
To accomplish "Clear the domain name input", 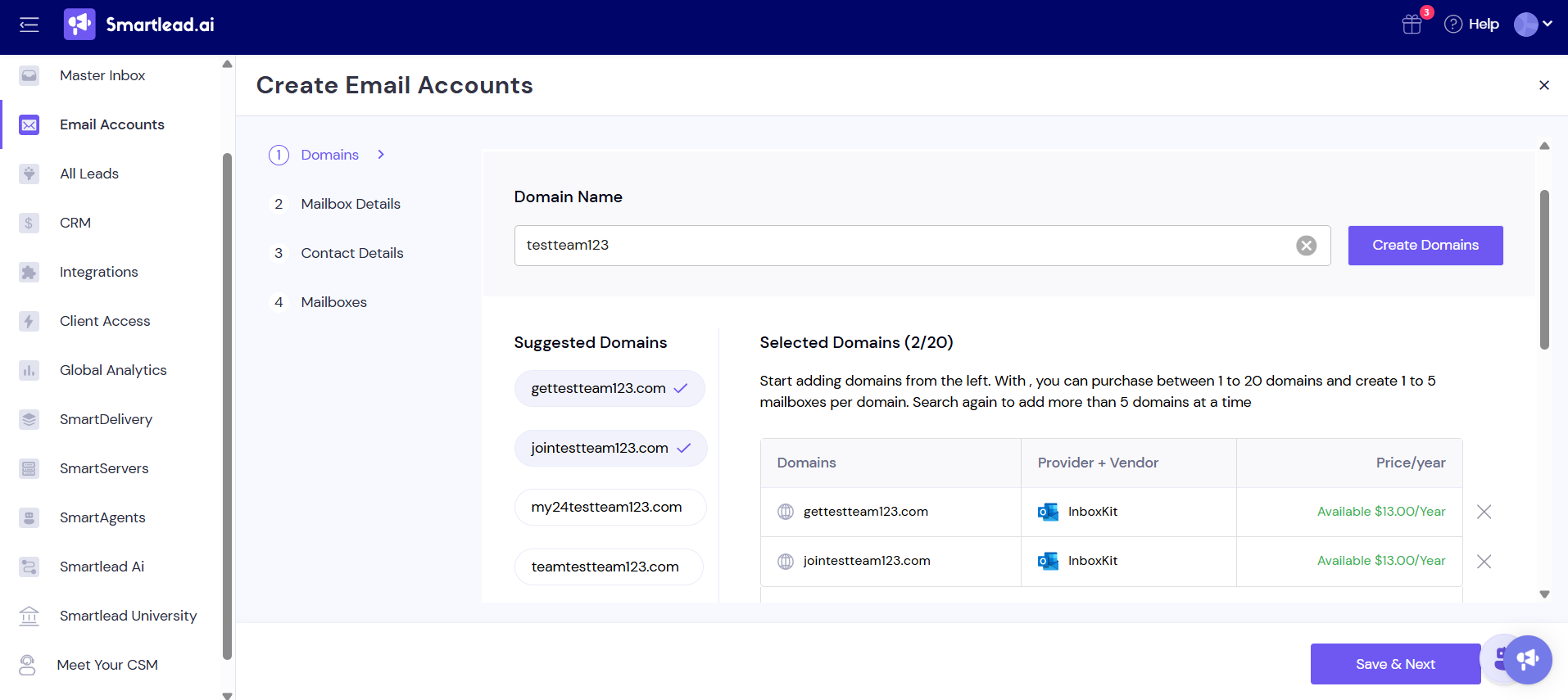I will [x=1306, y=246].
